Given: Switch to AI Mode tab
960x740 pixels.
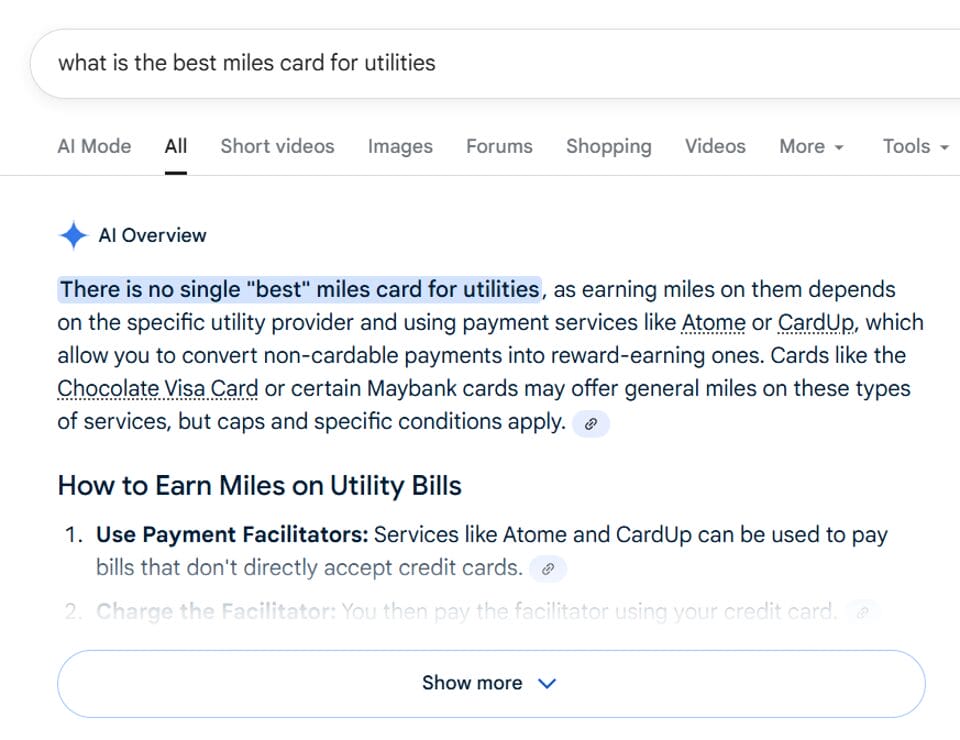Looking at the screenshot, I should pos(94,147).
